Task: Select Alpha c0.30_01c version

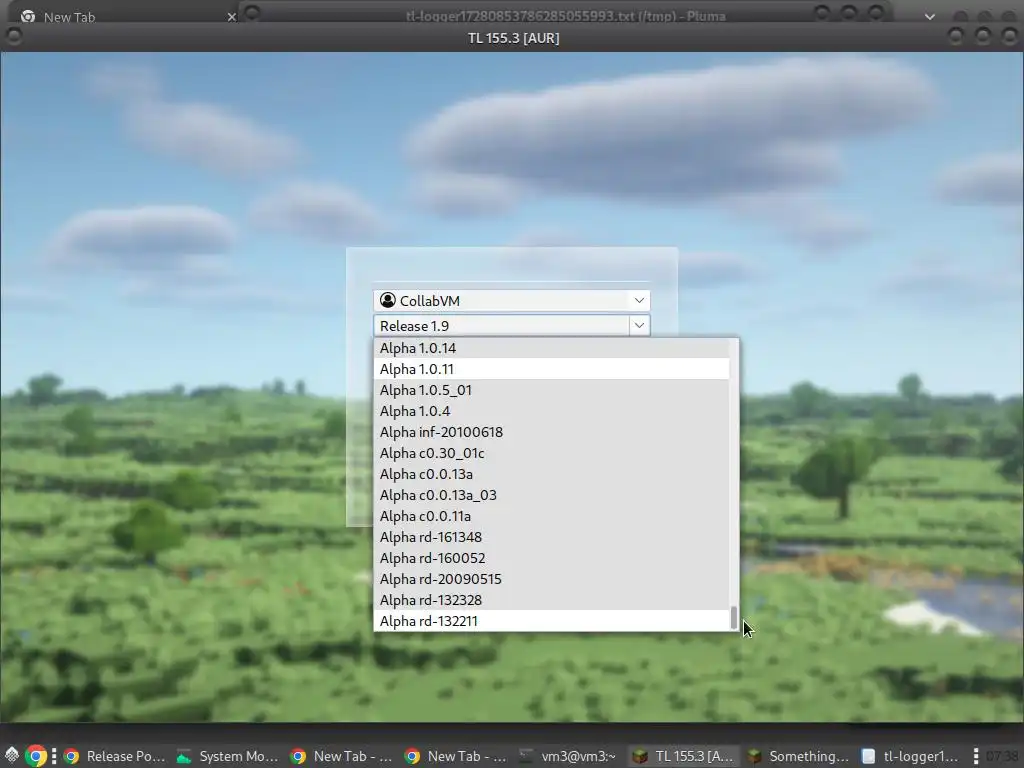Action: click(551, 453)
